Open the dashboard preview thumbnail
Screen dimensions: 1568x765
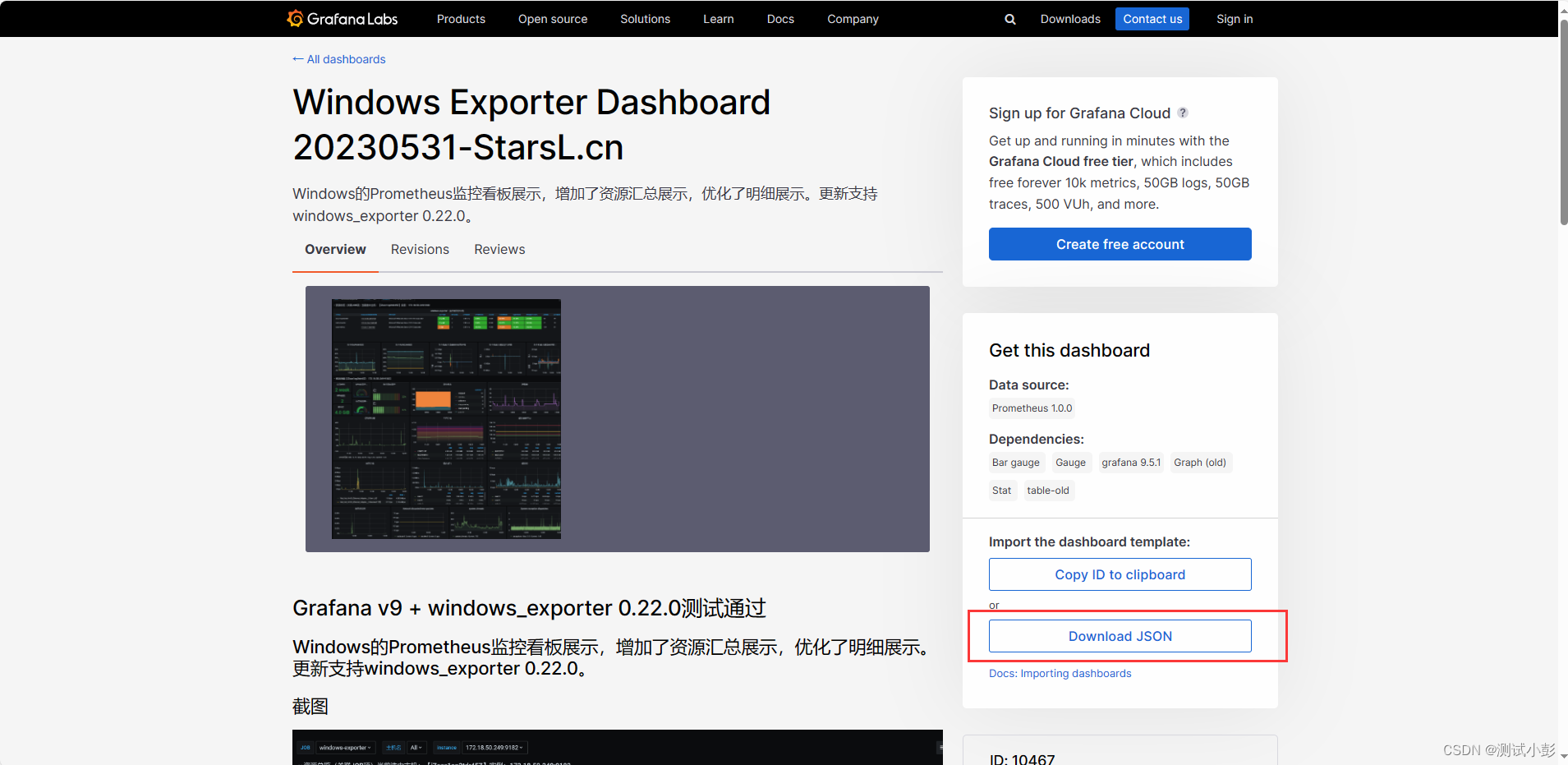[446, 419]
